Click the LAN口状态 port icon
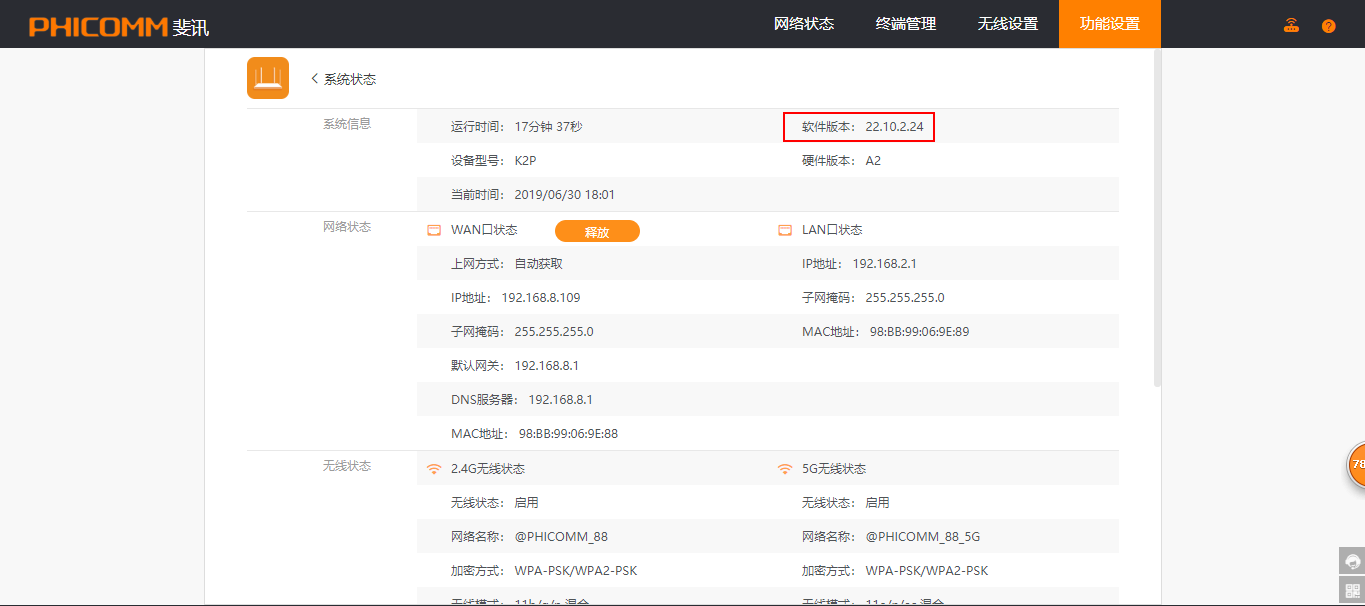 click(785, 230)
